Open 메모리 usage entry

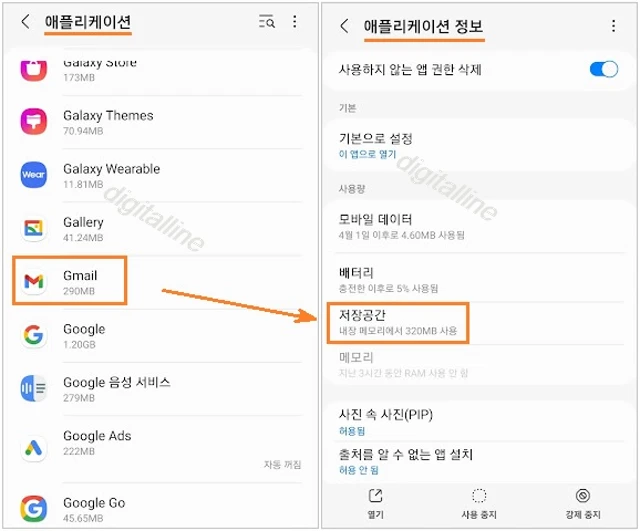click(479, 364)
